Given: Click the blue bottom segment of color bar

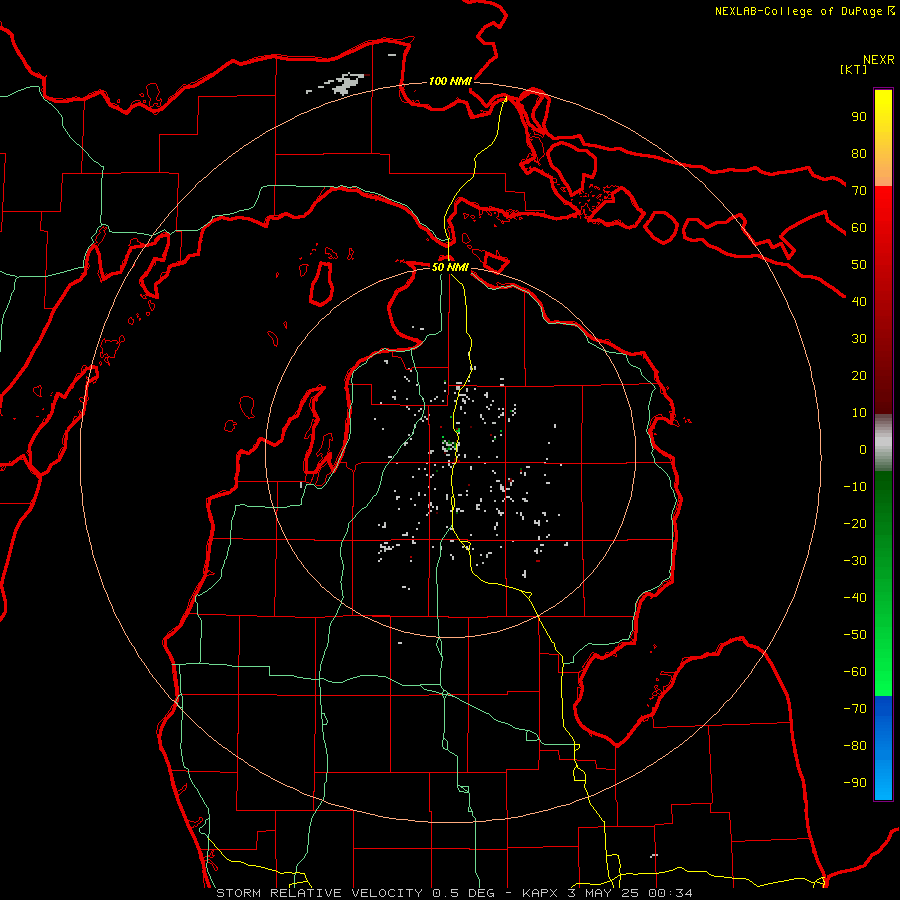Looking at the screenshot, I should (x=883, y=748).
